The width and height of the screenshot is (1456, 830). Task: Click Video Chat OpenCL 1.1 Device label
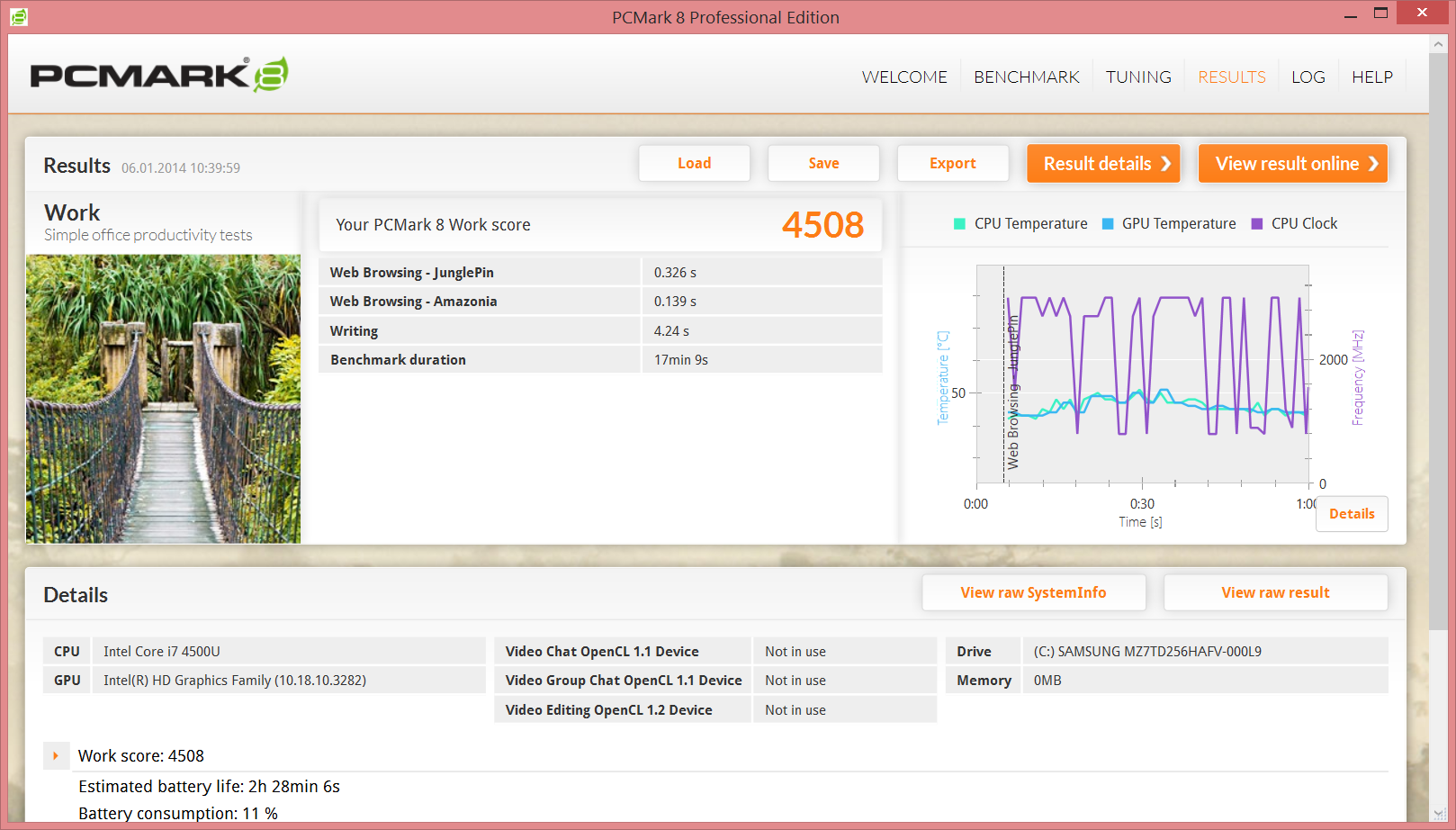pyautogui.click(x=602, y=651)
